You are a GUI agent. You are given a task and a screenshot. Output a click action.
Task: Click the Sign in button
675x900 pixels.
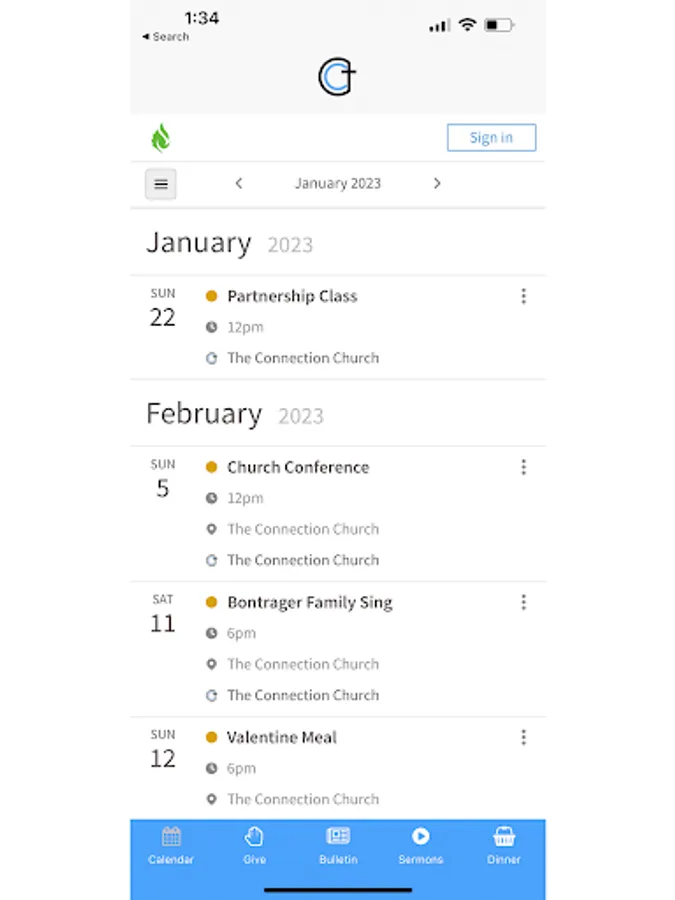491,138
